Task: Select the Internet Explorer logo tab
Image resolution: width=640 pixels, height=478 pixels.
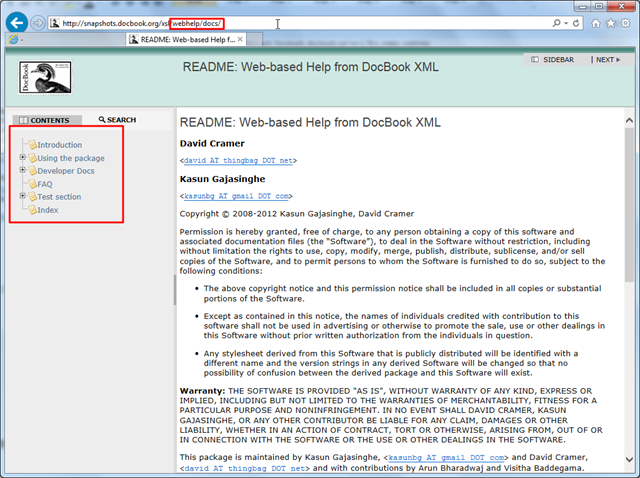Action: [65, 40]
